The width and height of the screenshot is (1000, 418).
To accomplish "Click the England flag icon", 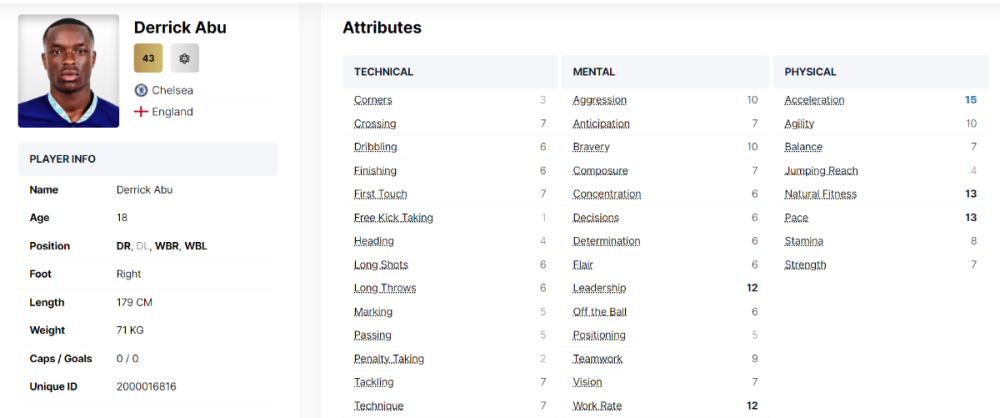I will click(x=142, y=112).
